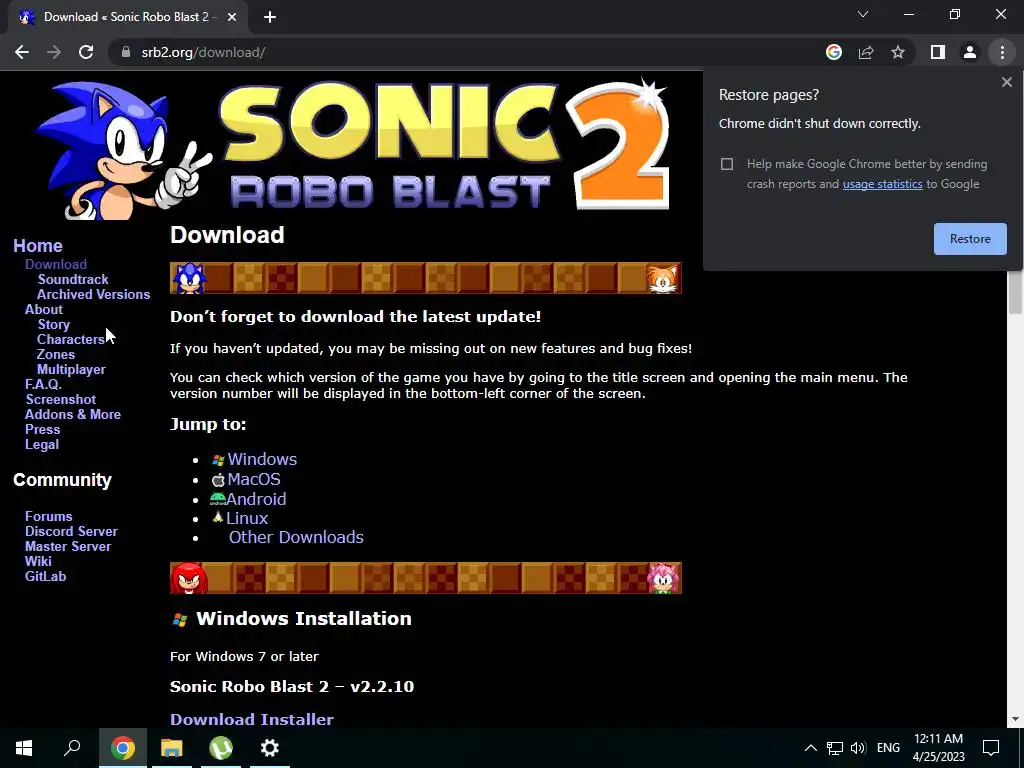Jump to Android section
The height and width of the screenshot is (768, 1024).
(x=256, y=499)
